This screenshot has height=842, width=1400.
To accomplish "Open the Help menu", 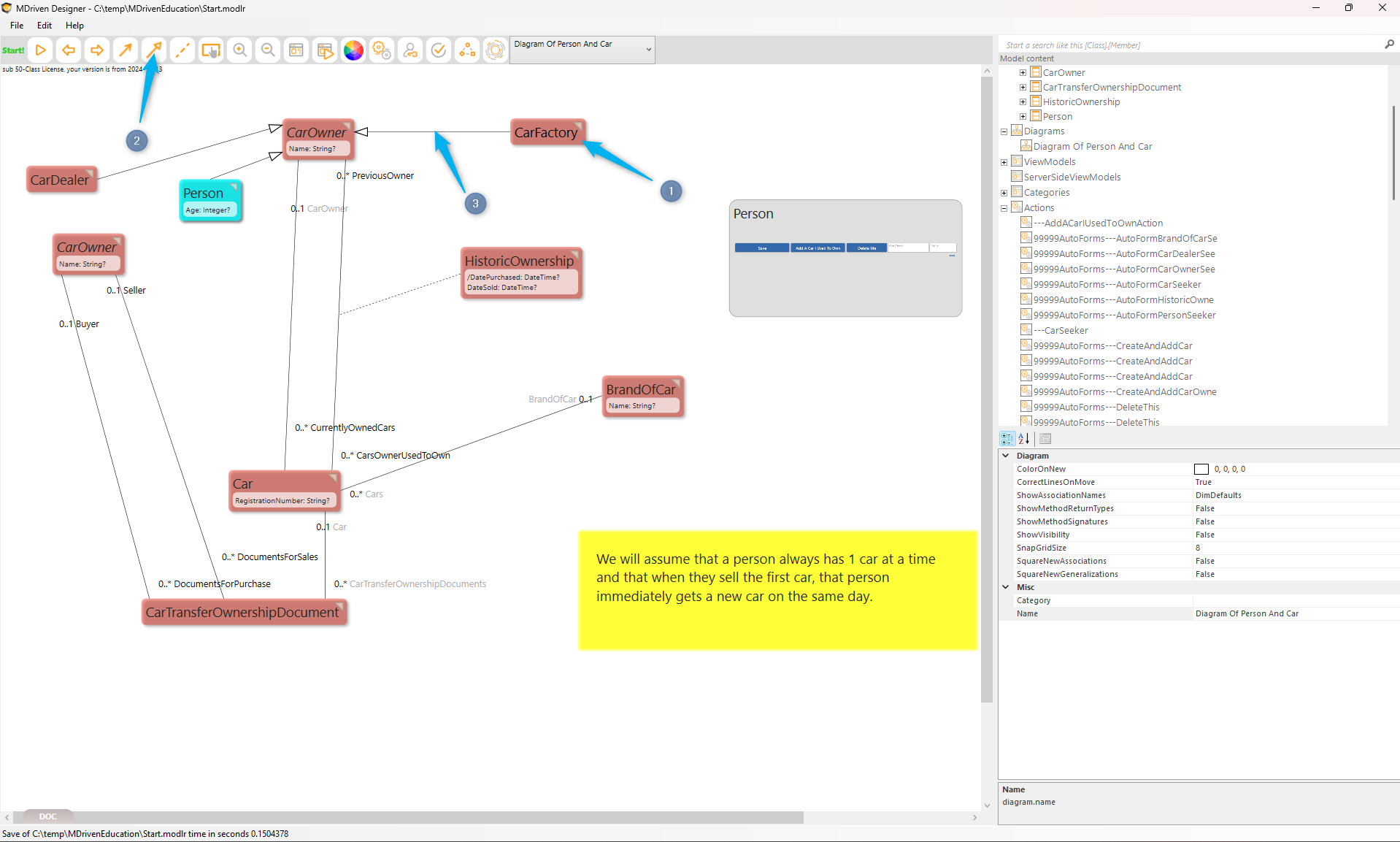I will [x=74, y=26].
